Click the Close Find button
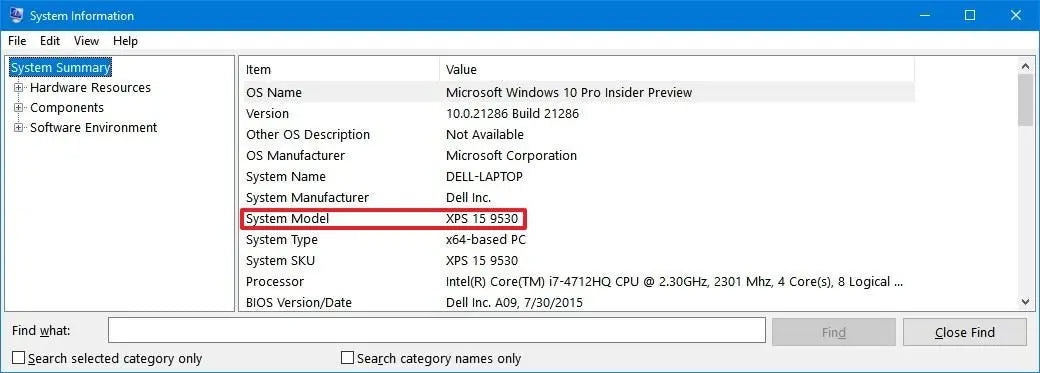 [x=964, y=333]
